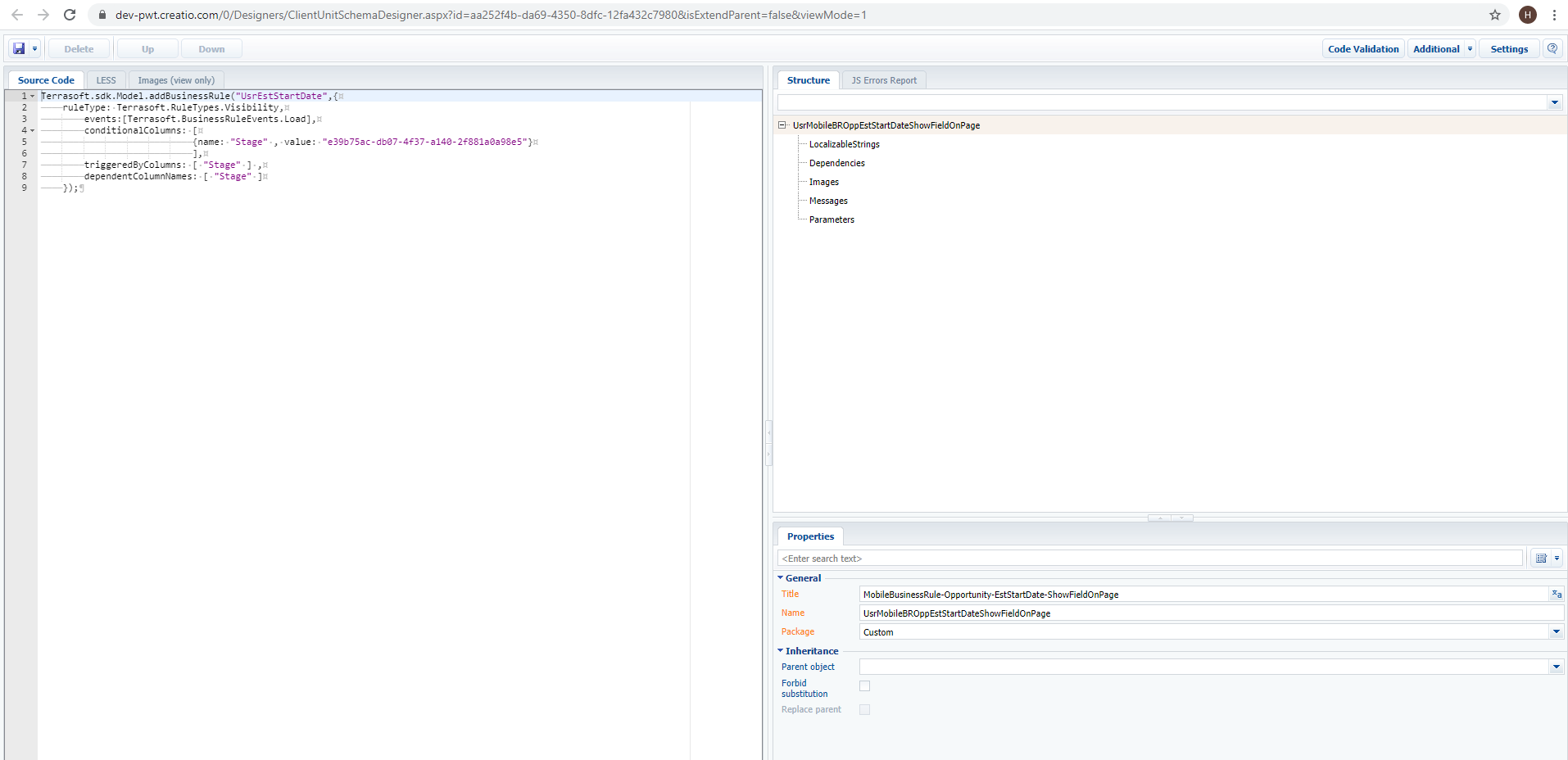Image resolution: width=1568 pixels, height=760 pixels.
Task: Click the browser address bar URL
Action: point(491,15)
